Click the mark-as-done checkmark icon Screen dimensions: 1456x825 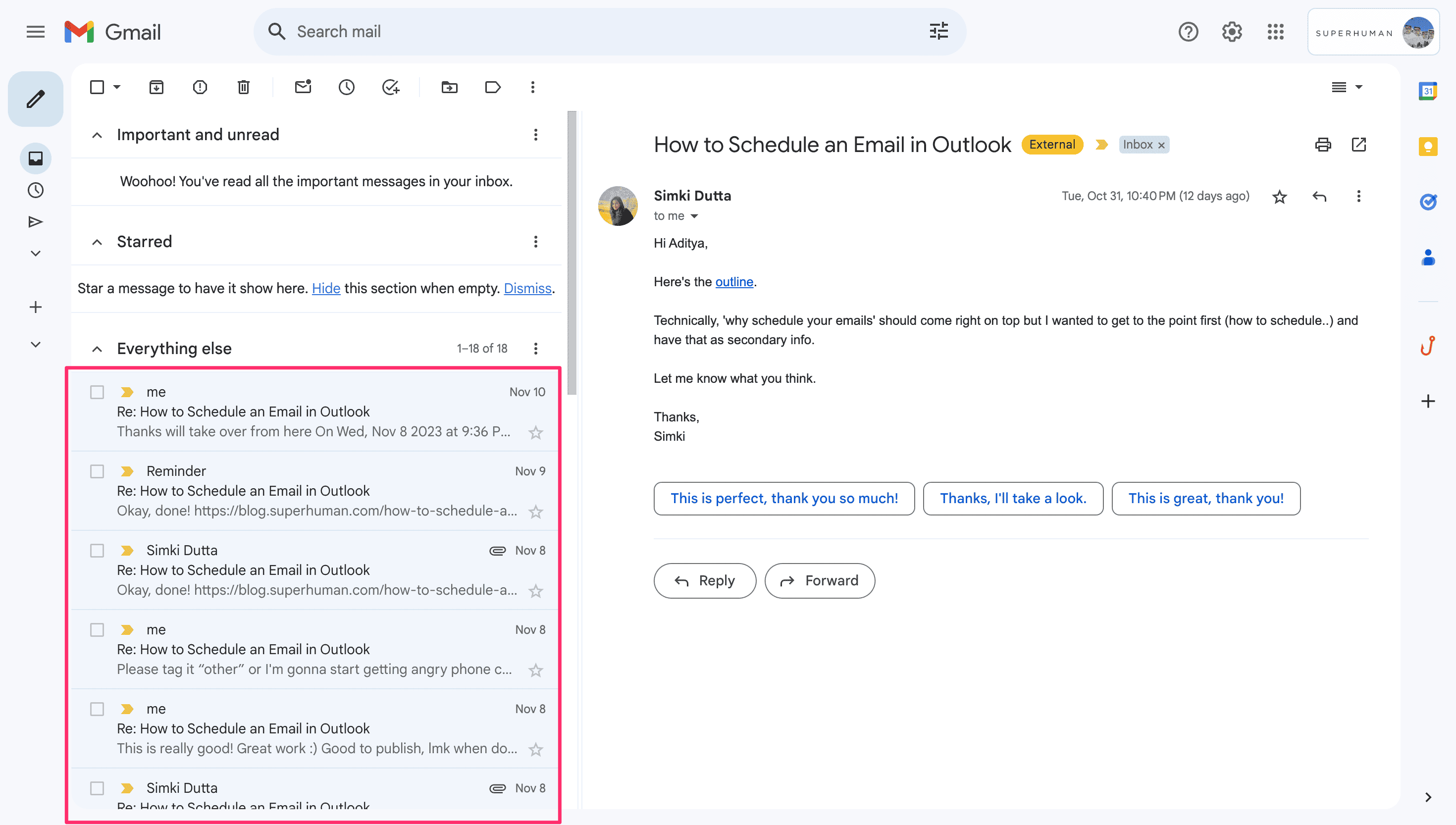[391, 87]
